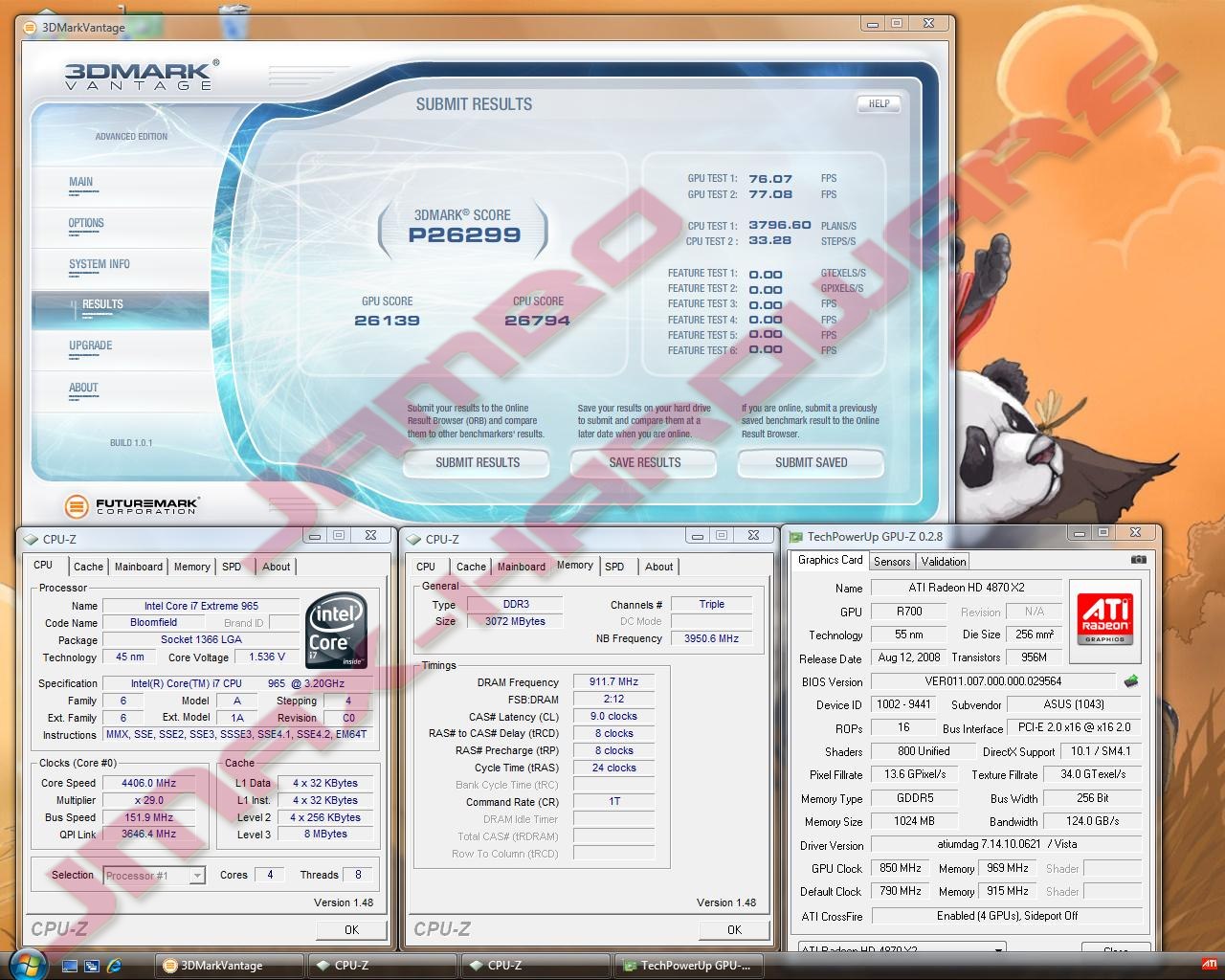1225x980 pixels.
Task: Open SPD tab in CPU-Z Memory window
Action: pyautogui.click(x=614, y=567)
